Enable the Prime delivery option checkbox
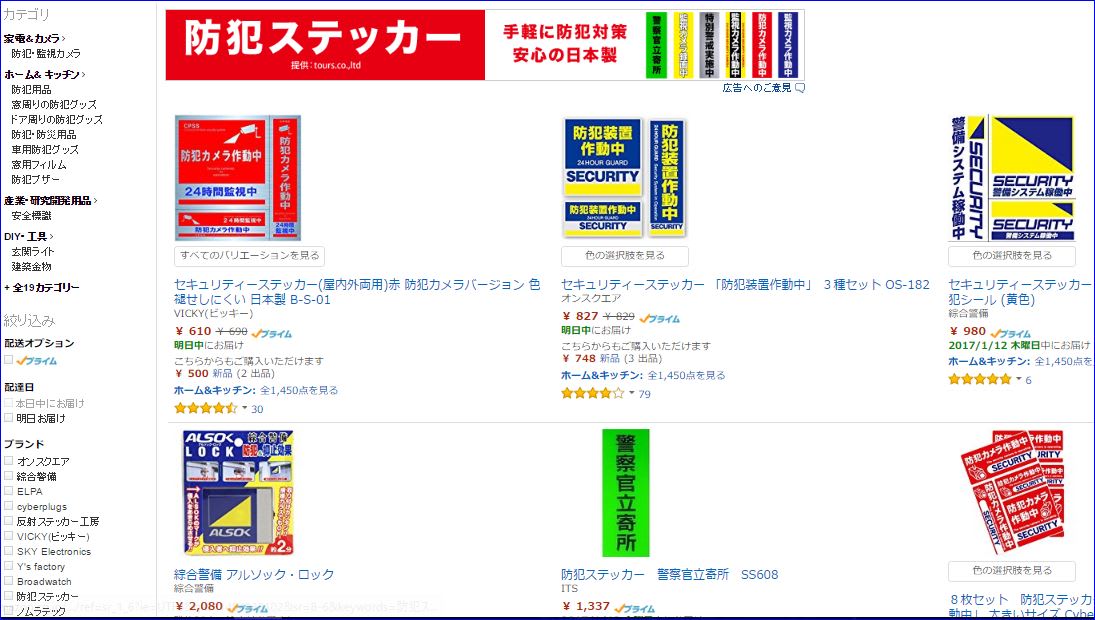Screen dimensions: 1095x620 point(8,360)
